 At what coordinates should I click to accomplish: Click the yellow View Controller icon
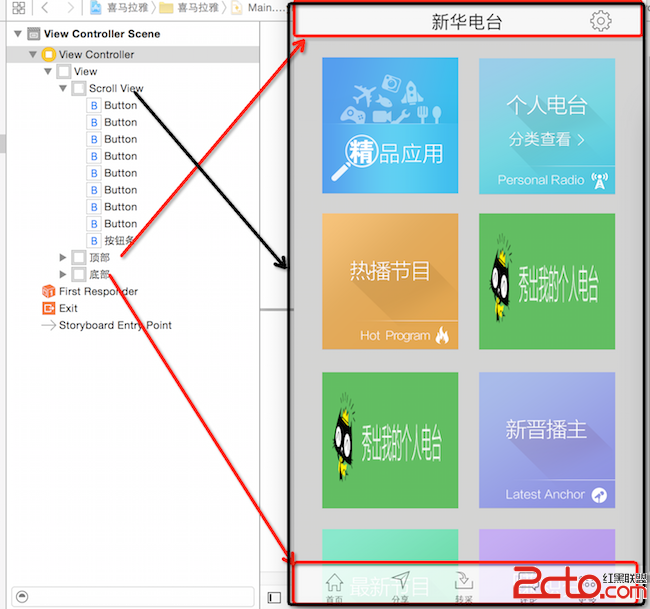[x=49, y=54]
